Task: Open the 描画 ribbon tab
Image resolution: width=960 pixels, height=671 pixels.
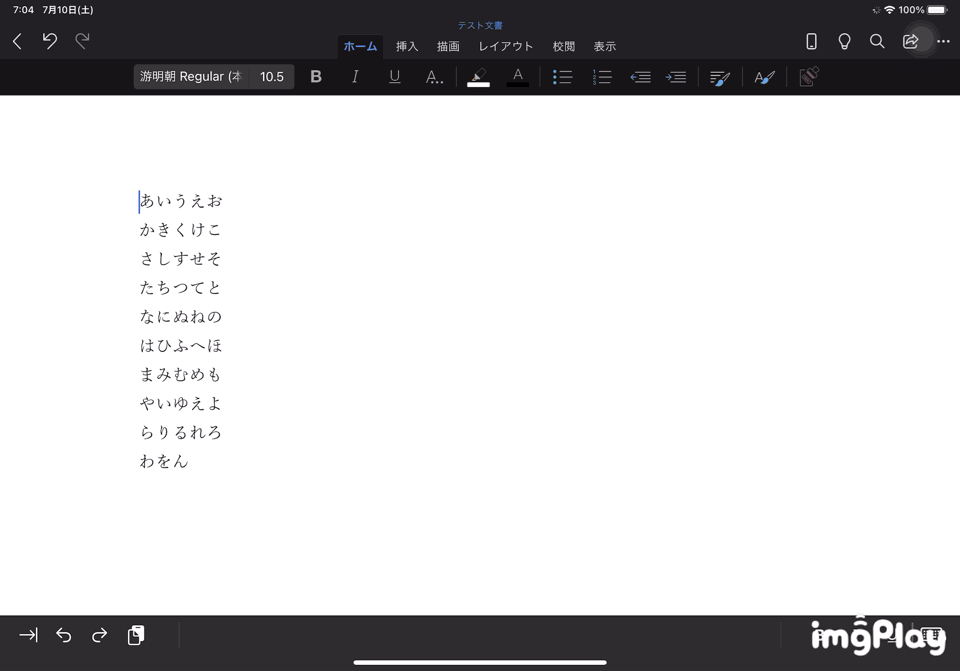Action: click(x=448, y=46)
